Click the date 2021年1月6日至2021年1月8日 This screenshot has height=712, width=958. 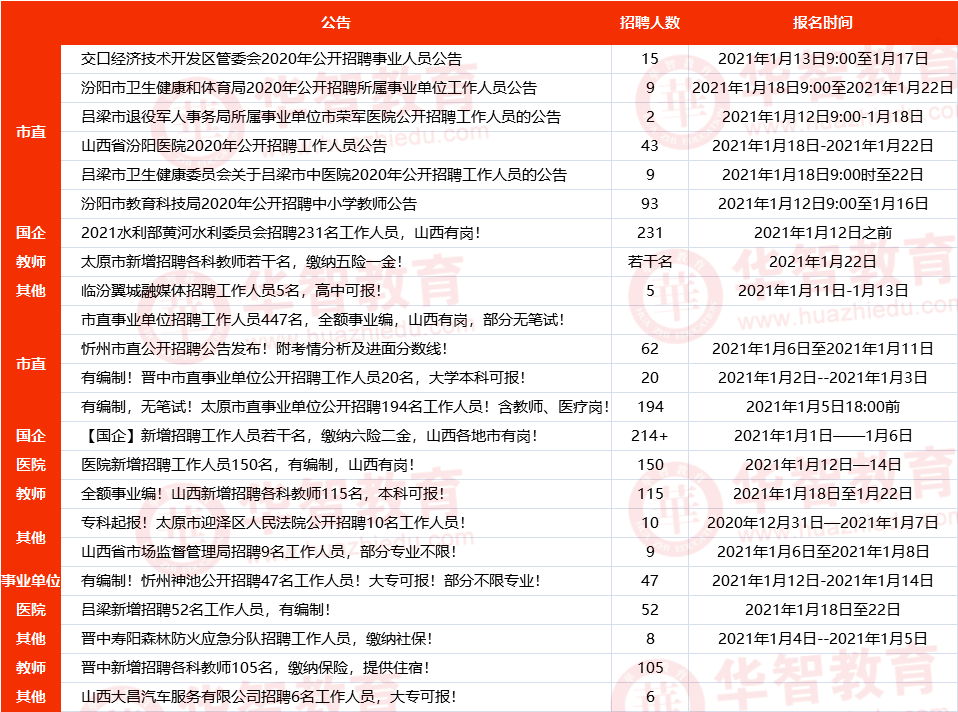823,552
